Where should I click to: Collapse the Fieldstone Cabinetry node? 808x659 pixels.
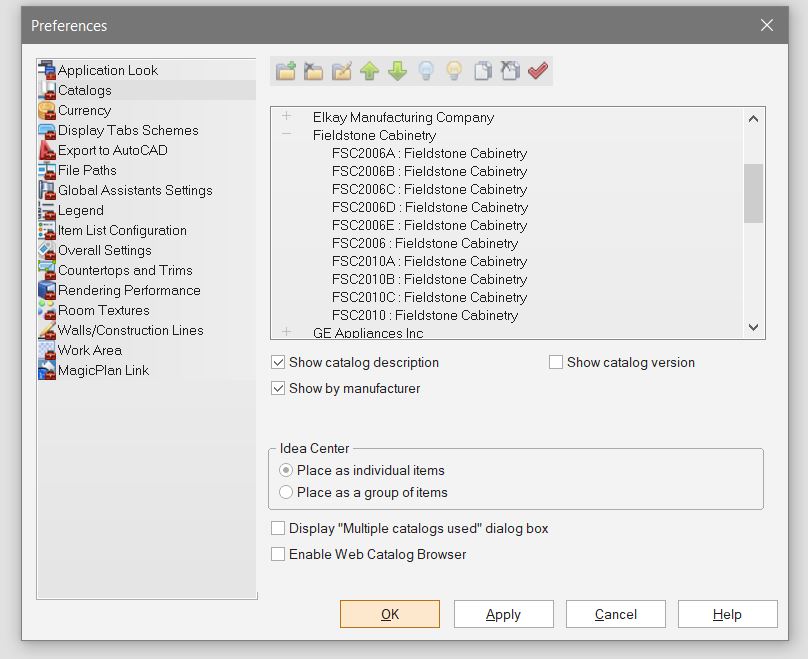pyautogui.click(x=287, y=134)
